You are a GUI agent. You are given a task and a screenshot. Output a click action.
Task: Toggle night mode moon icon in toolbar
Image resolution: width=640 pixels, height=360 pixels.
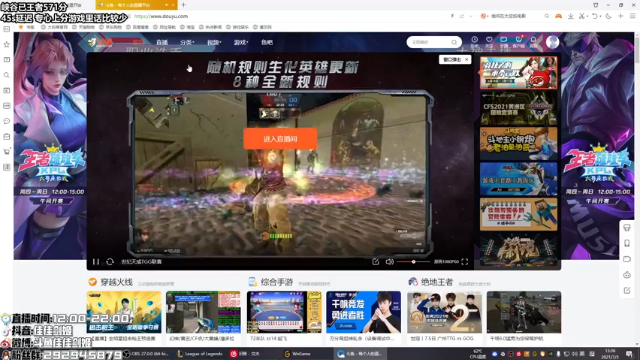pos(608,16)
